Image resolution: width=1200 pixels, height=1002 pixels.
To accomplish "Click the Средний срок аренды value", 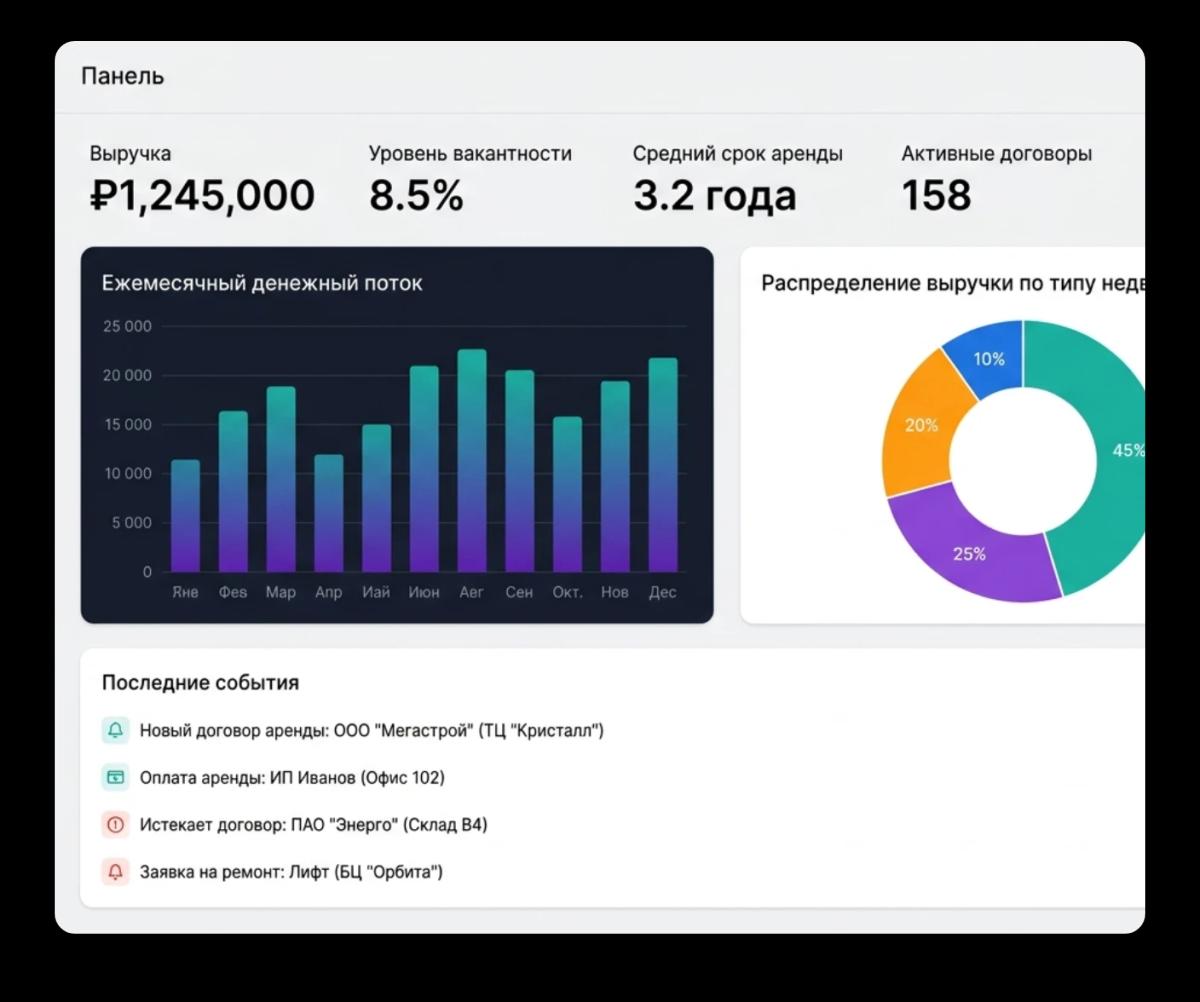I will pos(716,195).
